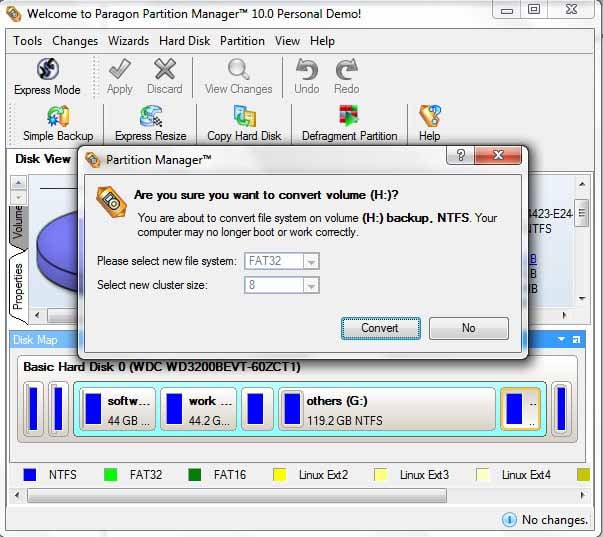Click the Linux Ext3 legend swatch
The image size is (603, 537).
click(x=380, y=475)
